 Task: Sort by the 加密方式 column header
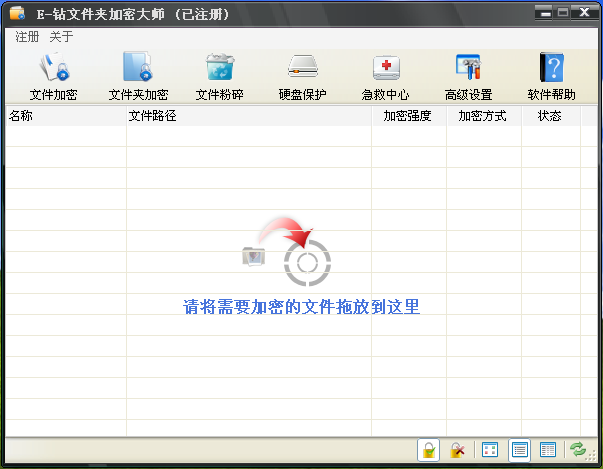[x=484, y=116]
